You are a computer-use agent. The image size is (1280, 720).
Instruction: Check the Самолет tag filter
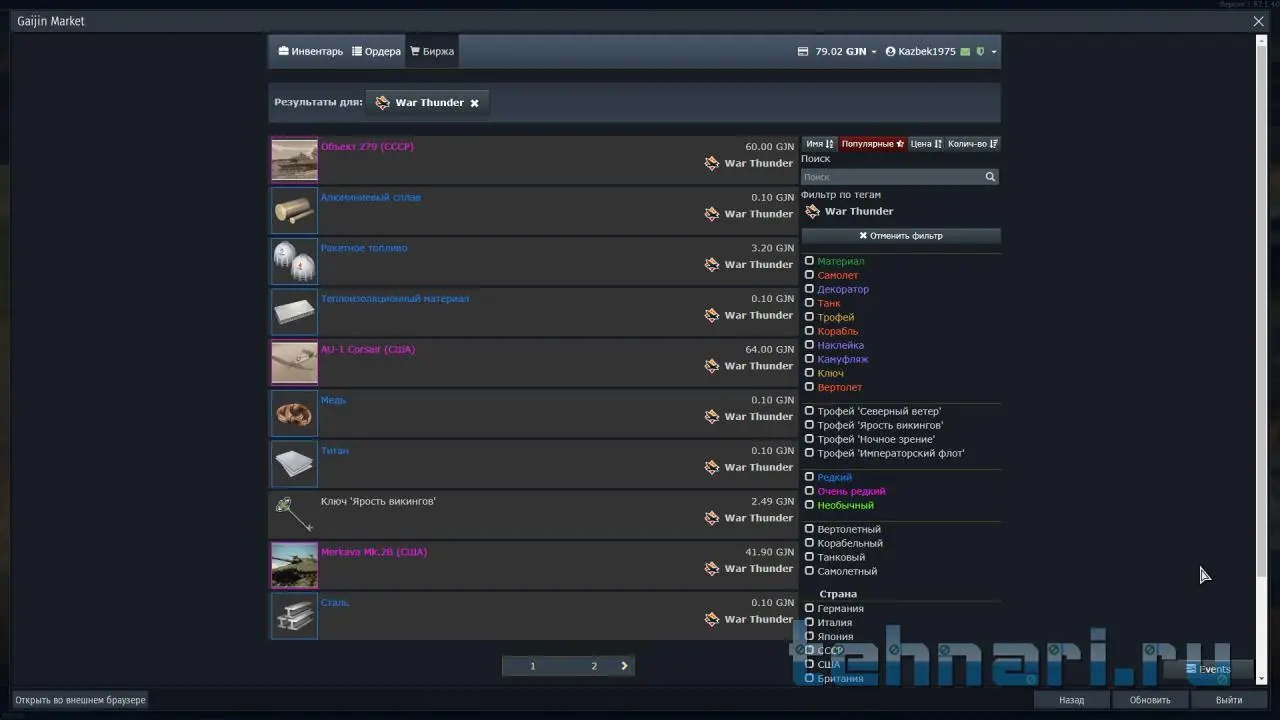(809, 275)
